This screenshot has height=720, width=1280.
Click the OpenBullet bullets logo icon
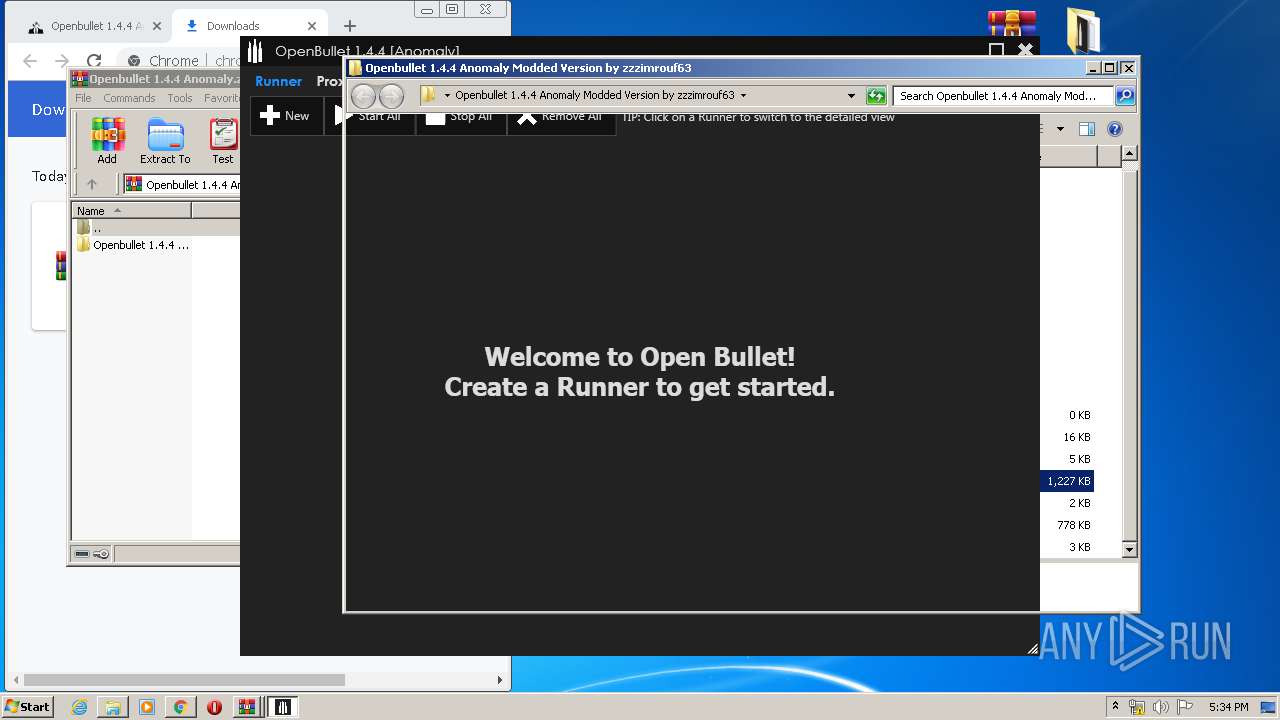255,51
